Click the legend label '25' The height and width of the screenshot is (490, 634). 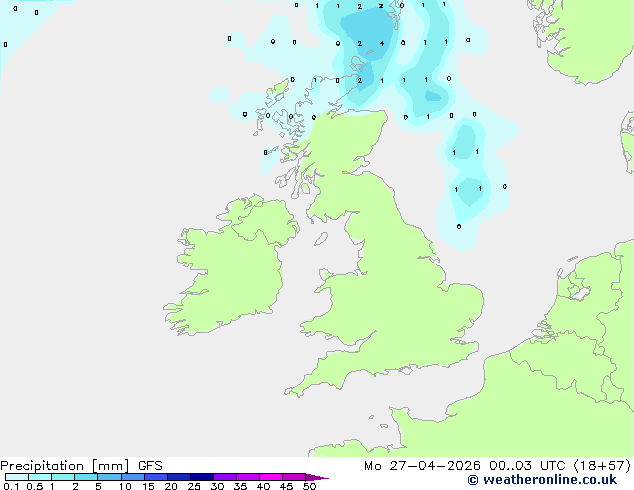194,486
